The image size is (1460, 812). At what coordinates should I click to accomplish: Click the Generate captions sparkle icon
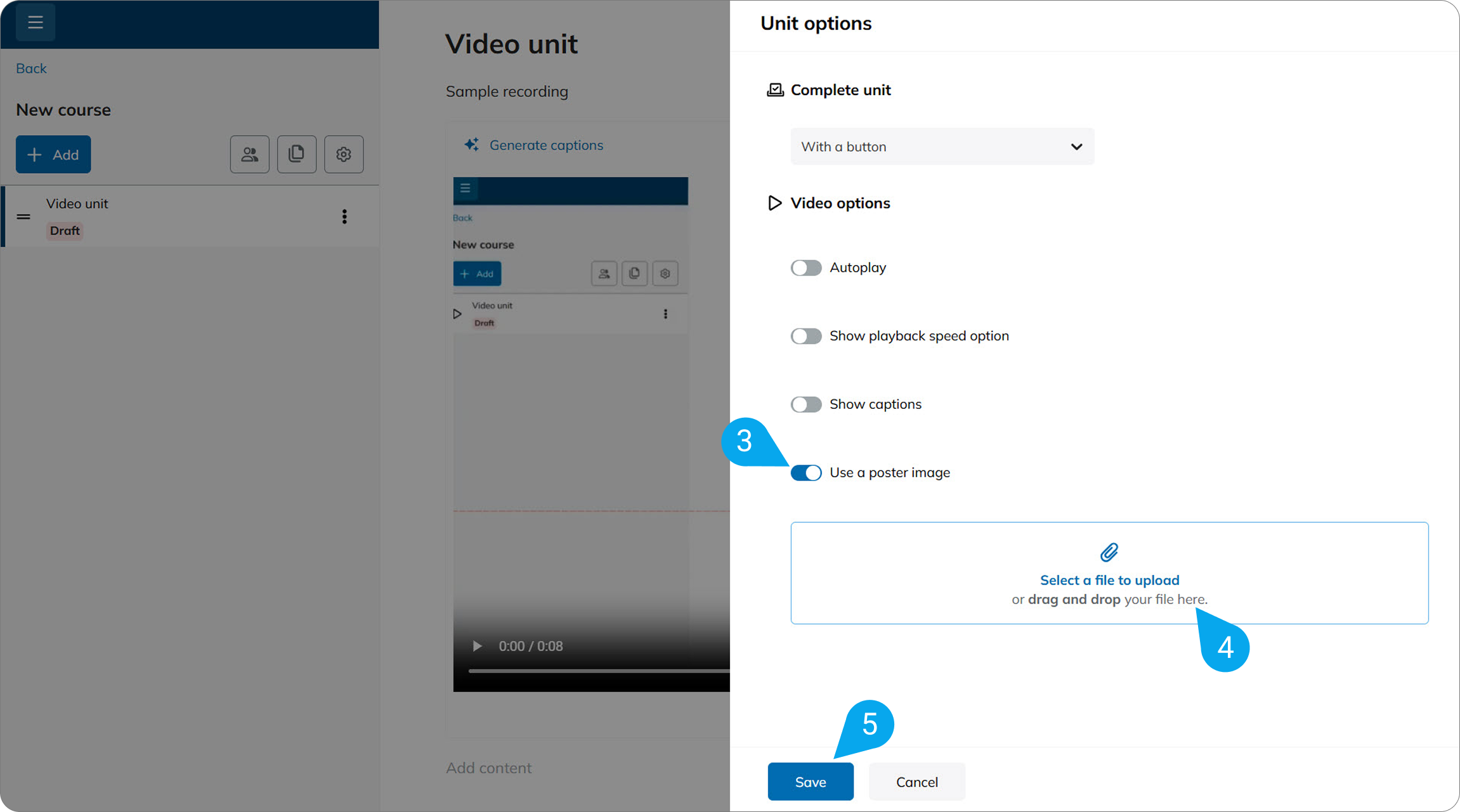(472, 145)
